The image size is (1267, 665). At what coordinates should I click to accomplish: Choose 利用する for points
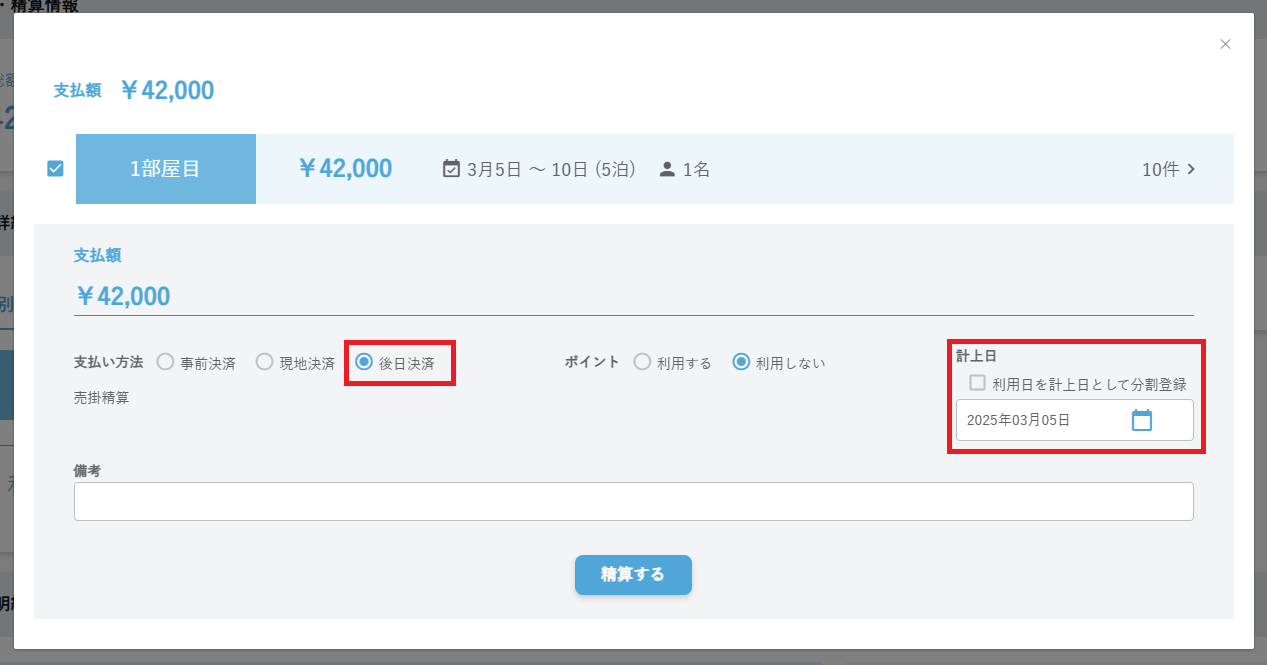click(642, 362)
